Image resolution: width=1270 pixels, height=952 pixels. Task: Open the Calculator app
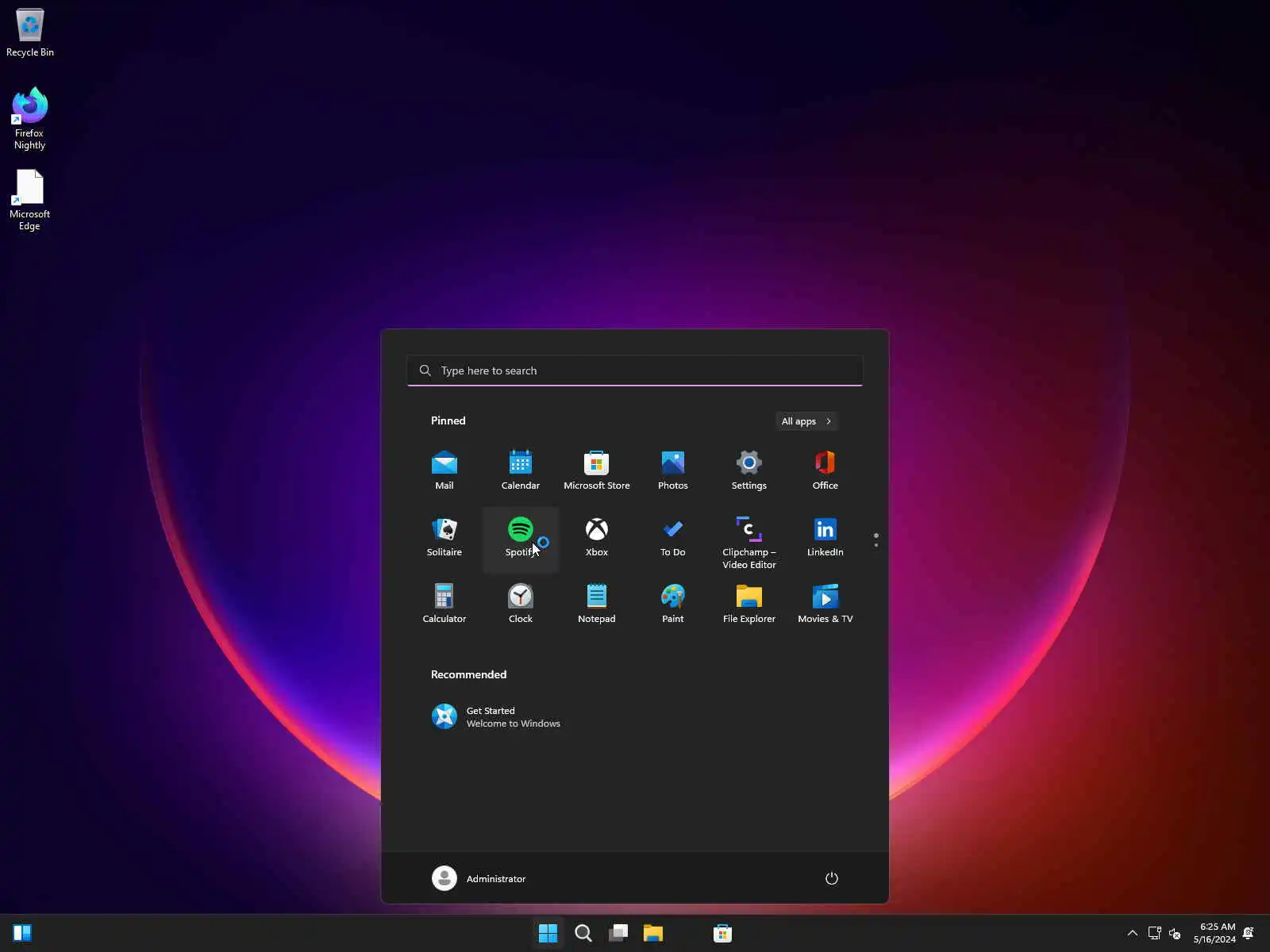pos(444,604)
